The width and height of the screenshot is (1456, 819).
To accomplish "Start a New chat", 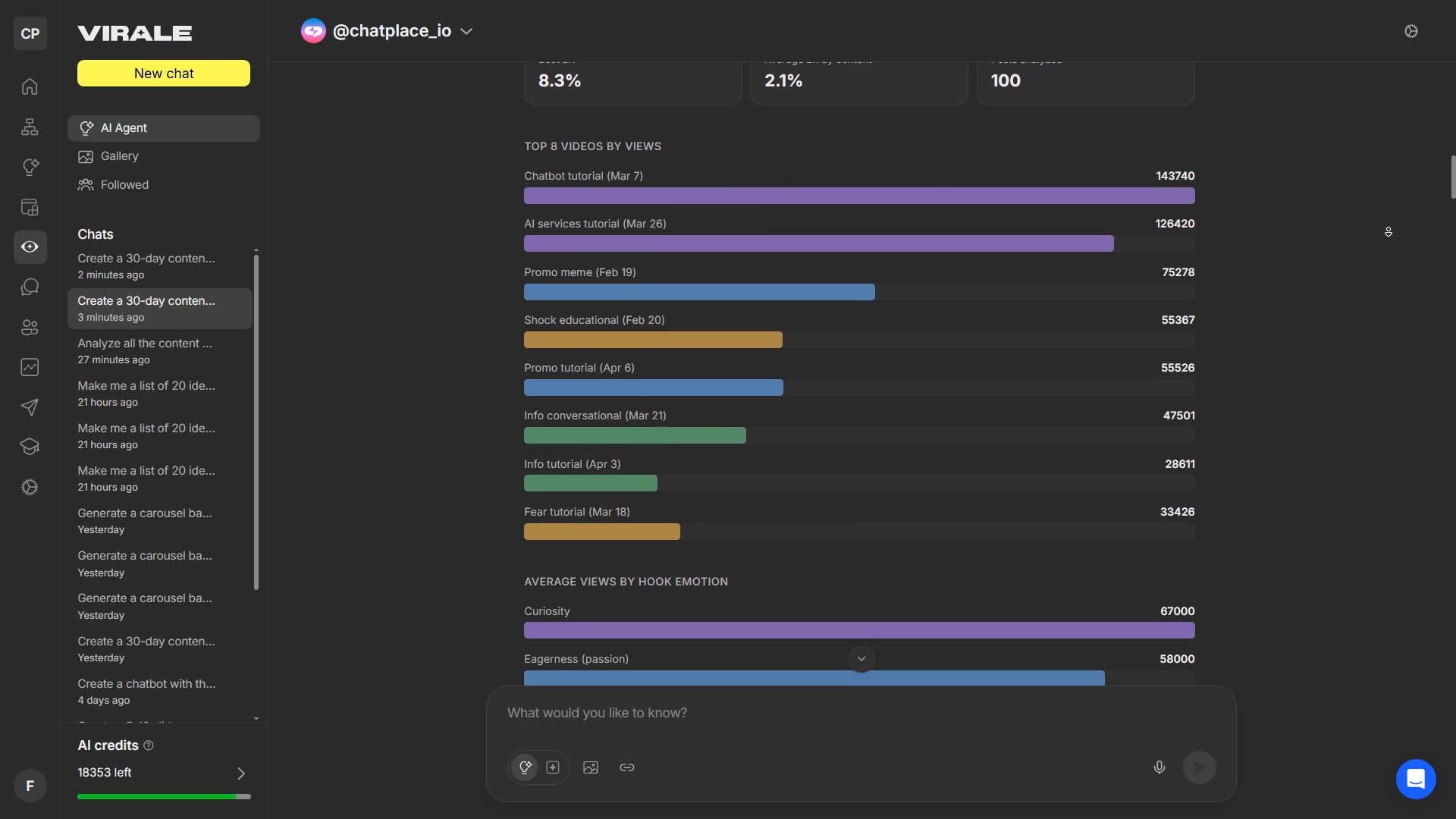I will point(164,74).
